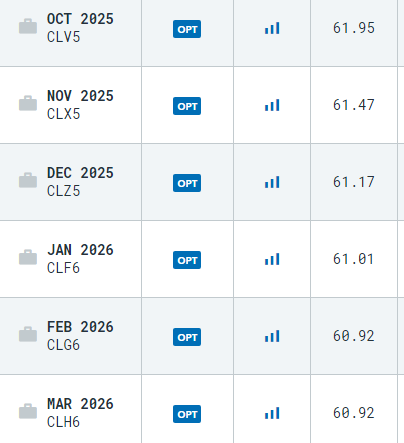The height and width of the screenshot is (443, 404).
Task: Open OPT options for OCT 2025
Action: coord(187,29)
